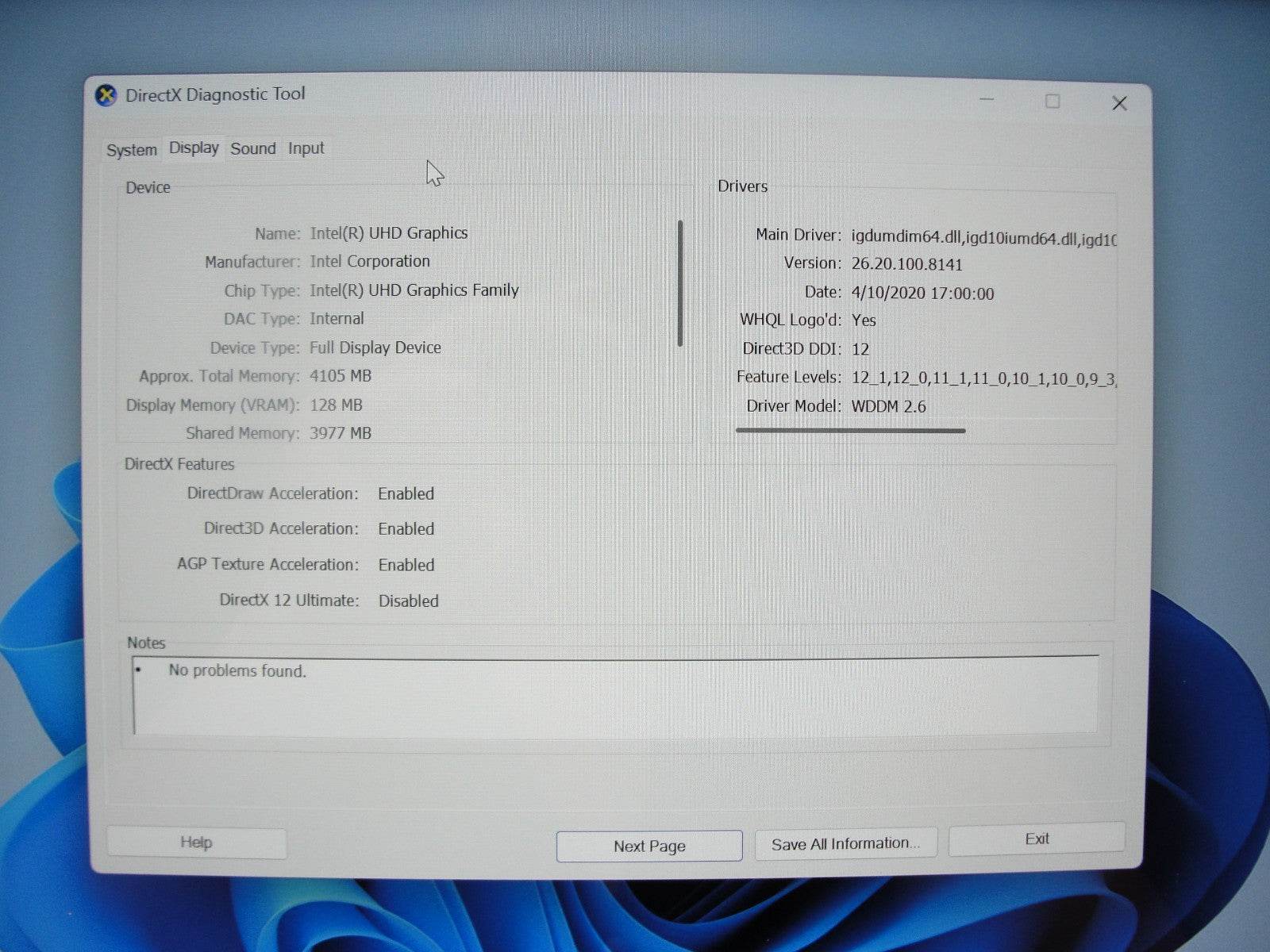Select the No problems found note text
Screen dimensions: 1270x952
[236, 670]
